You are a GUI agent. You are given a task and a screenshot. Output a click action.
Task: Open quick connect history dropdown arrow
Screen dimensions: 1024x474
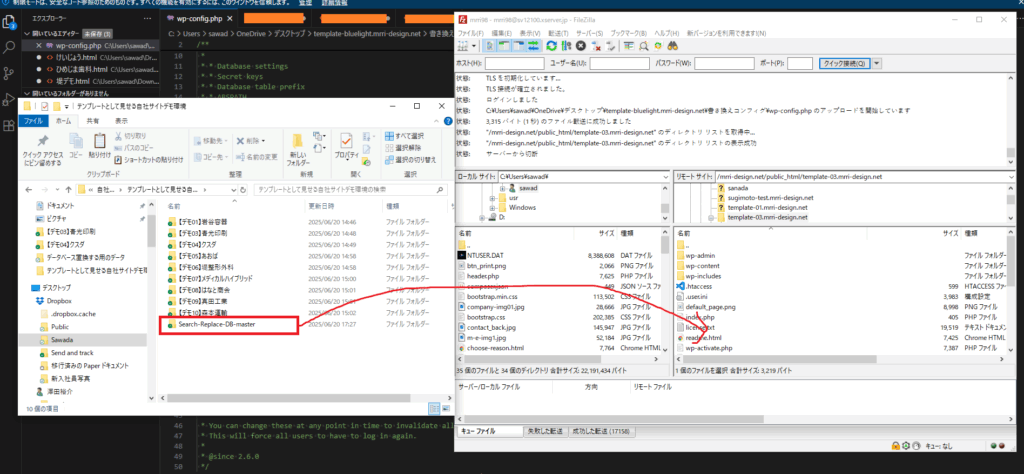point(877,63)
